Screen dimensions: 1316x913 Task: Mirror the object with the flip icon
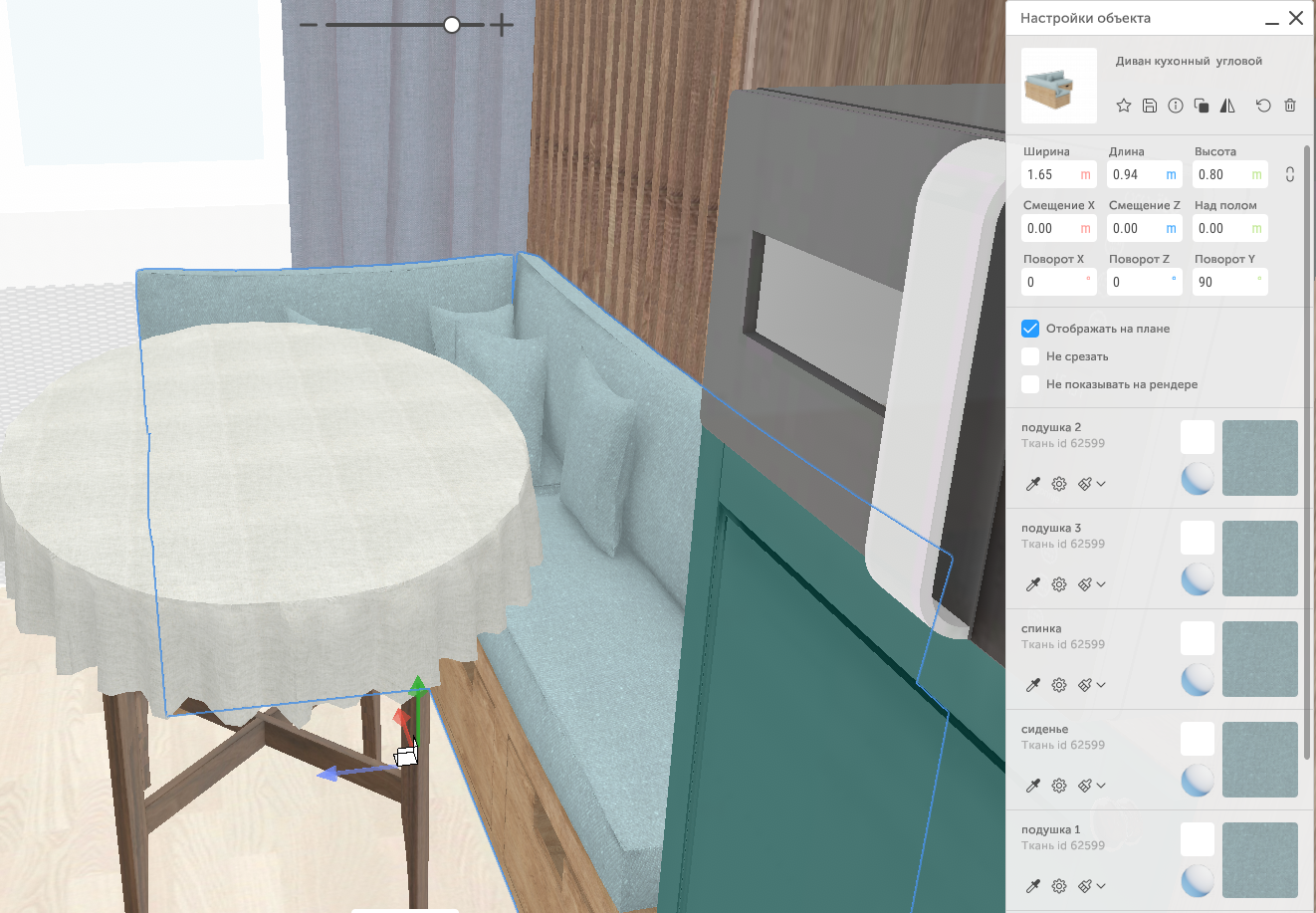(1227, 106)
